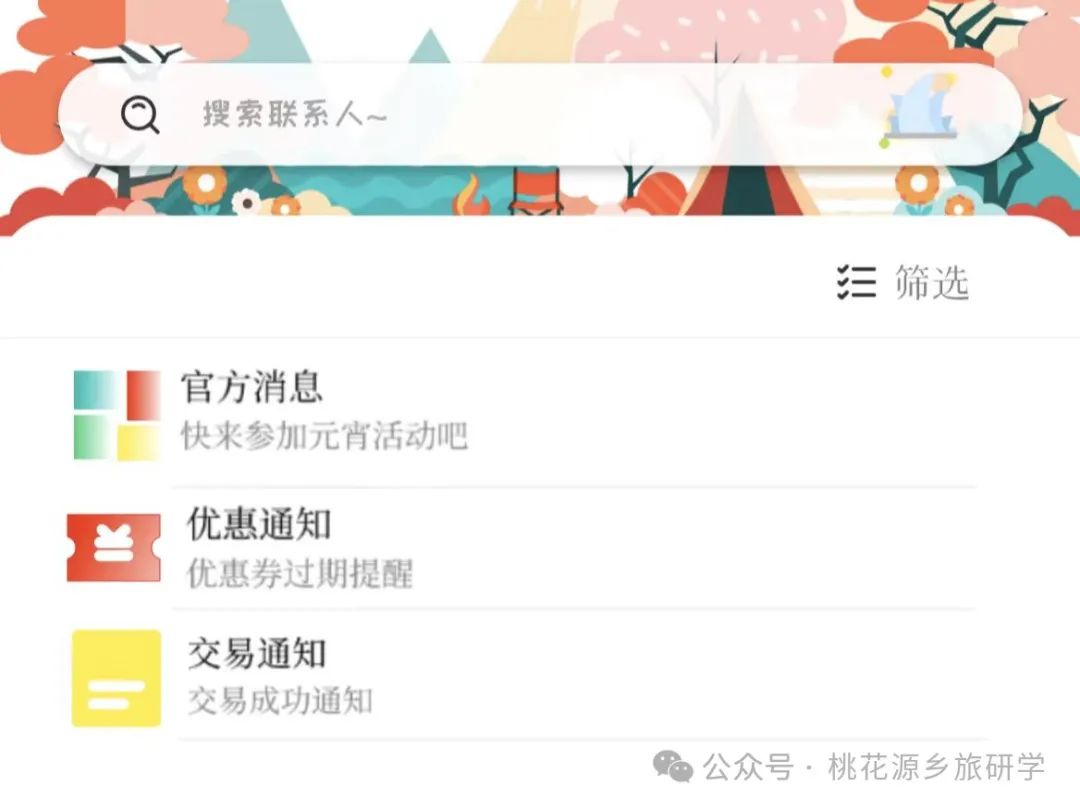Click the WeChat logo watermark
The image size is (1080, 810).
coord(673,767)
